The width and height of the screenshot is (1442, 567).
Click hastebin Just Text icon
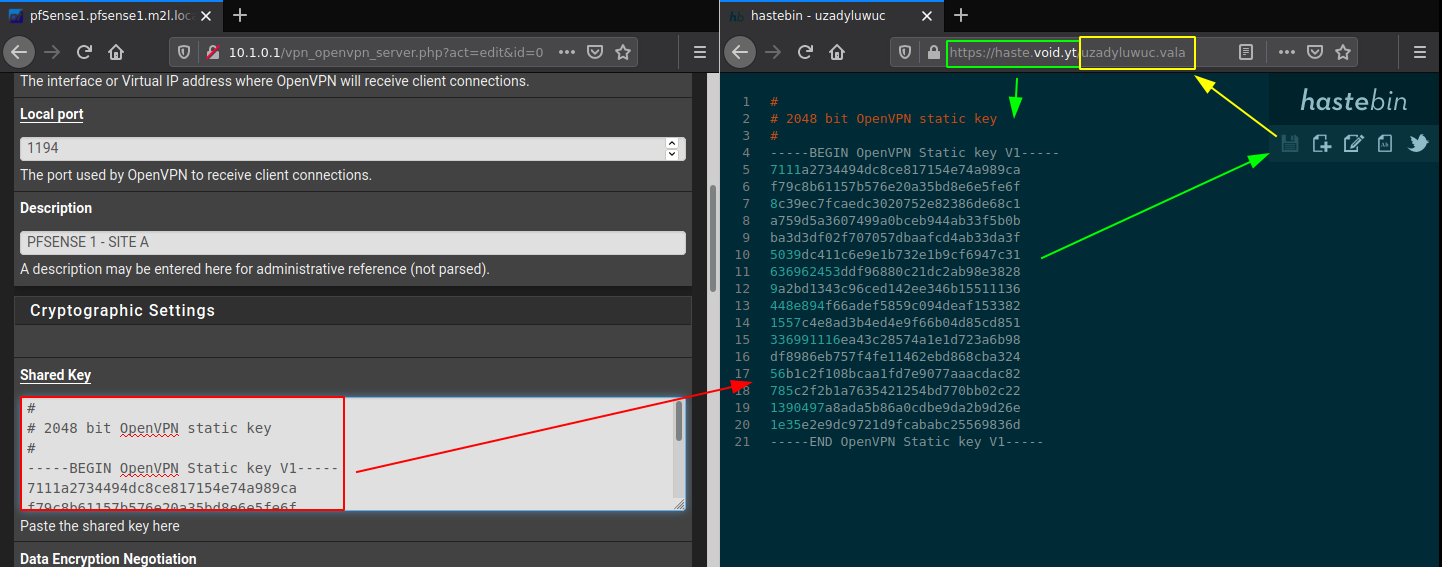pyautogui.click(x=1385, y=143)
